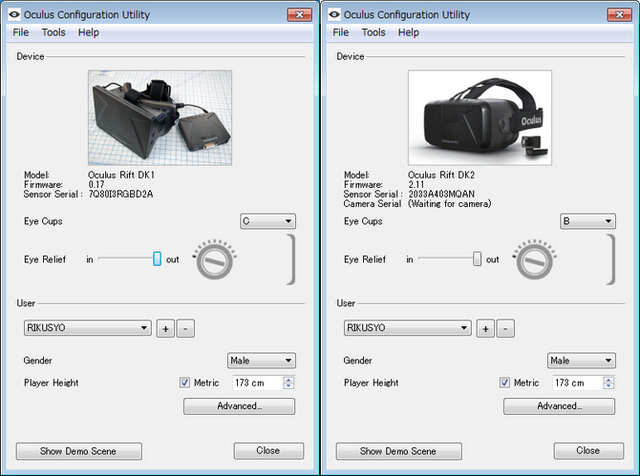Open the Help menu in the DK2 window
Screen dimensions: 640x476
pyautogui.click(x=408, y=32)
